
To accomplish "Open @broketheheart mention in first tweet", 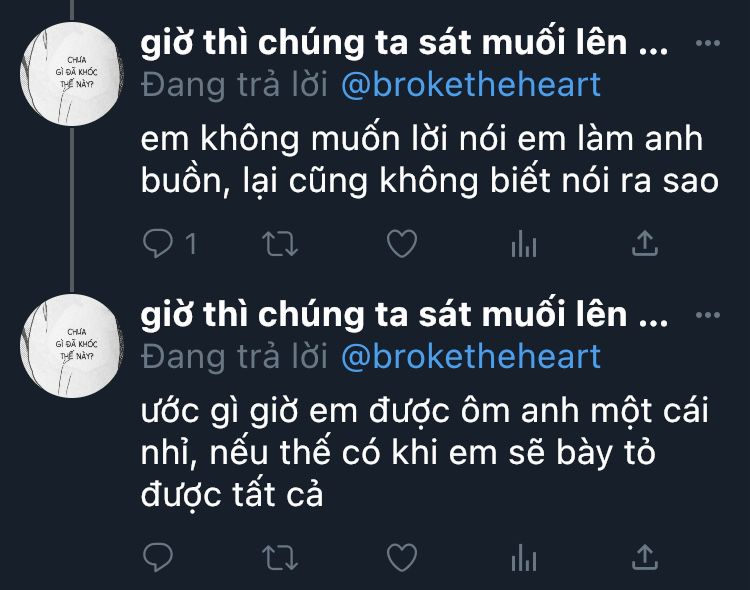I will pyautogui.click(x=471, y=85).
